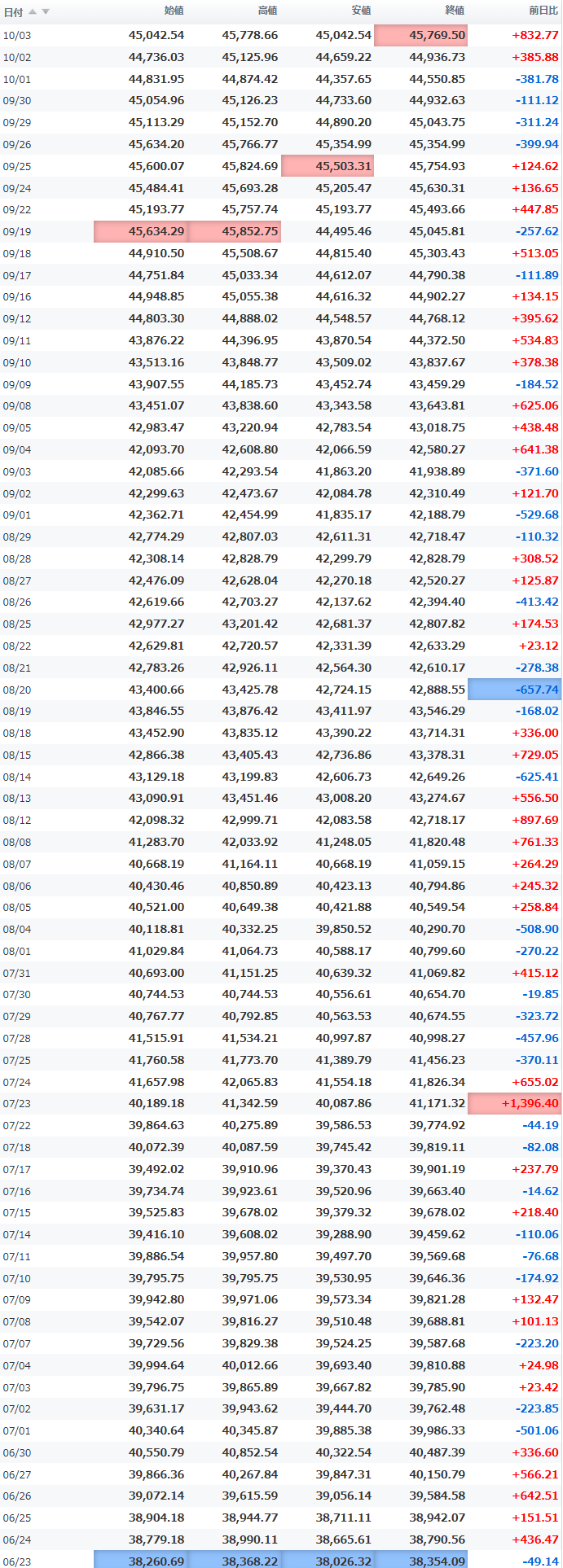Click the 08/12 change value +897.69

(x=535, y=820)
